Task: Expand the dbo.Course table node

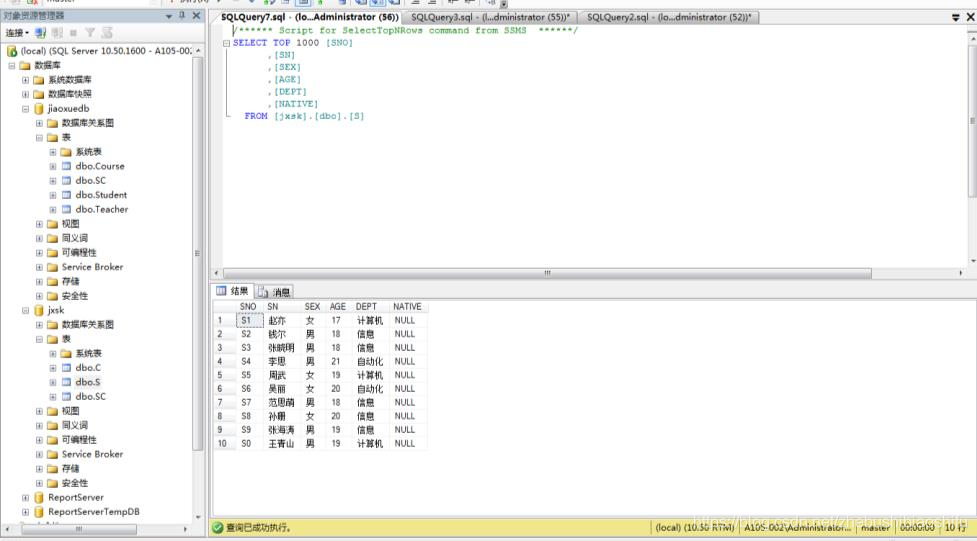Action: coord(53,167)
